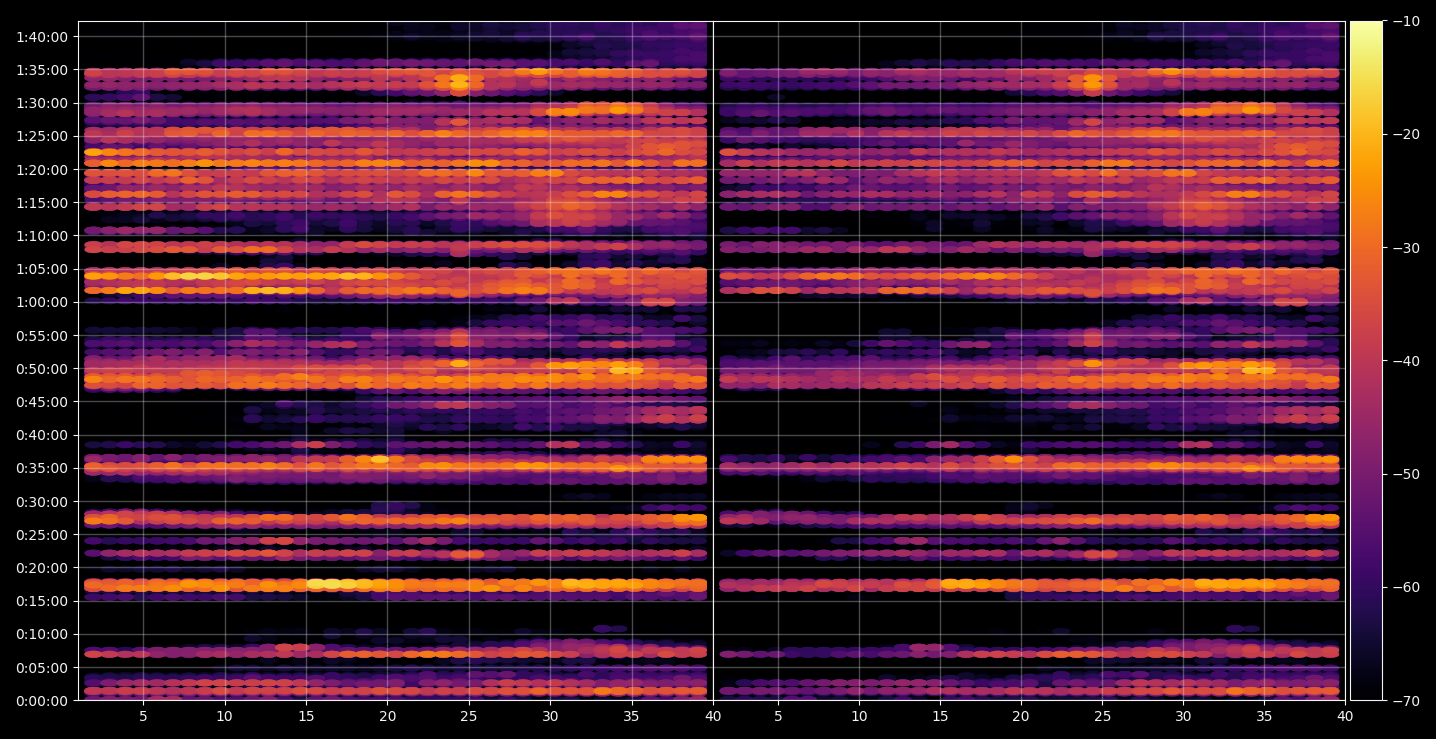Click the 1:35:00 y-axis time label
This screenshot has height=739, width=1436.
[x=43, y=70]
